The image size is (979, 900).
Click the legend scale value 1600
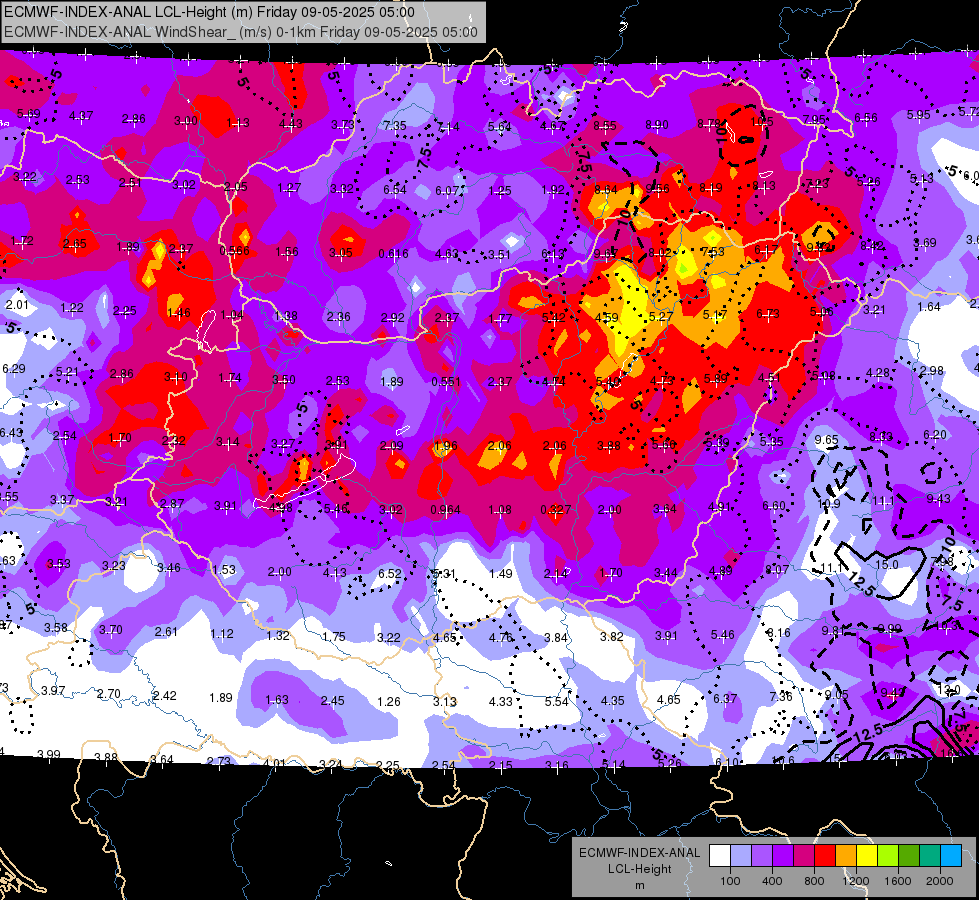[x=898, y=881]
